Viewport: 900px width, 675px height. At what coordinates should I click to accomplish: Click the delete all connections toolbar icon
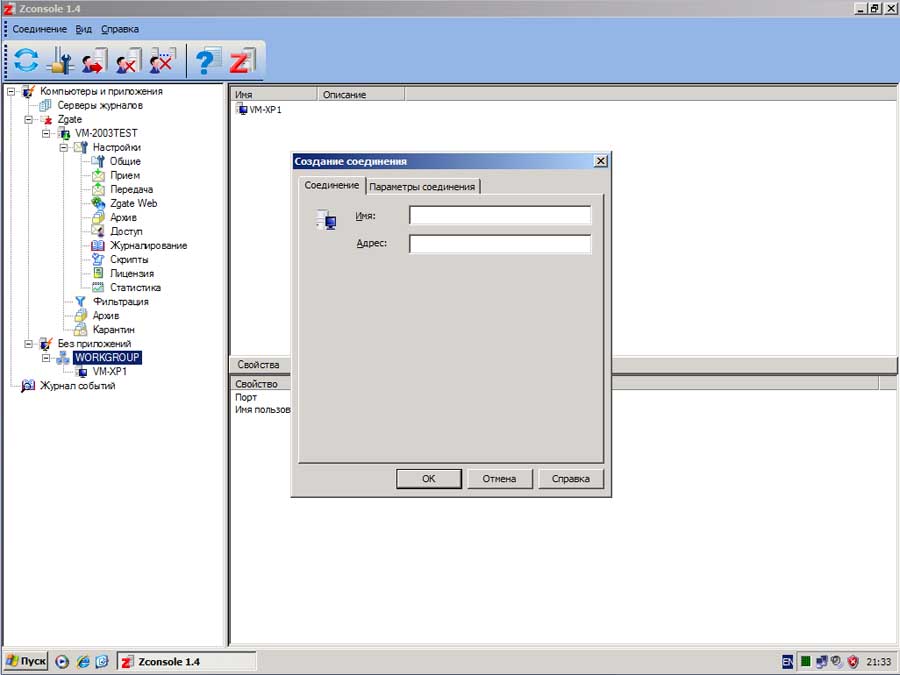click(162, 60)
